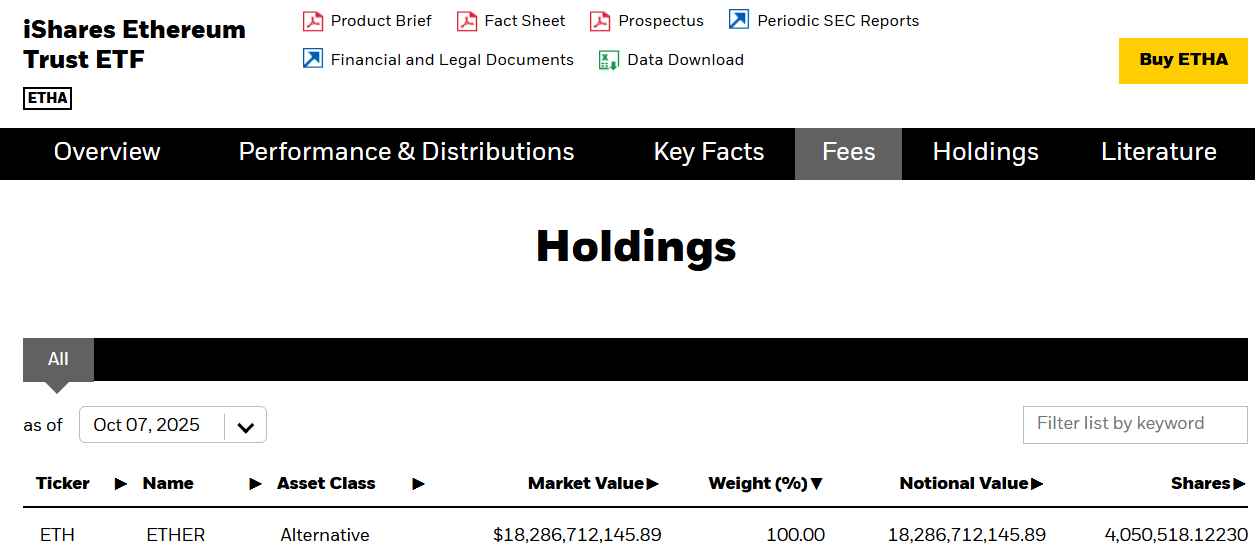Switch to the Key Facts tab
Image resolution: width=1255 pixels, height=554 pixels.
[x=709, y=152]
